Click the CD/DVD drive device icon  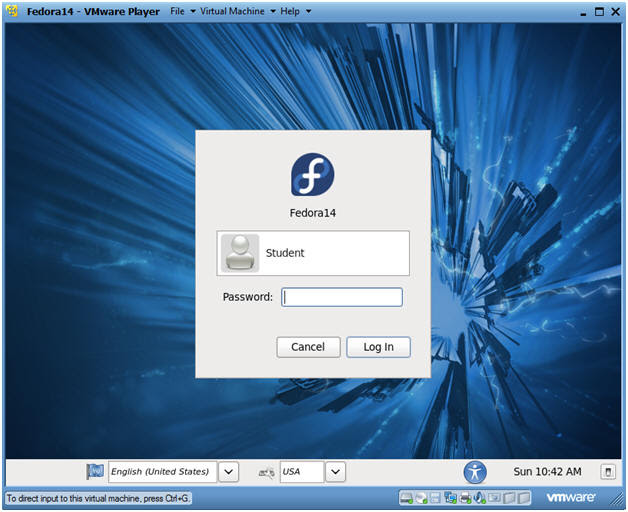(x=421, y=498)
